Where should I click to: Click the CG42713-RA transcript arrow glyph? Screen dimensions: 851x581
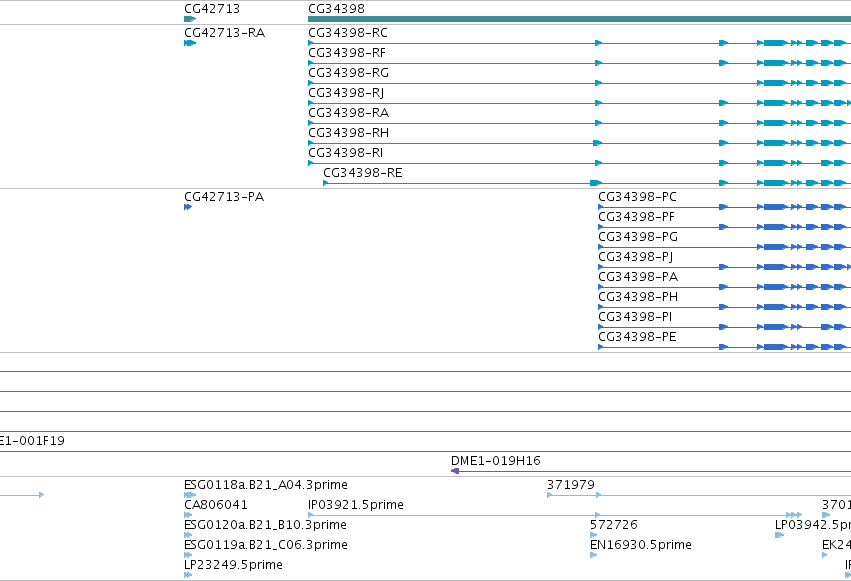[190, 43]
